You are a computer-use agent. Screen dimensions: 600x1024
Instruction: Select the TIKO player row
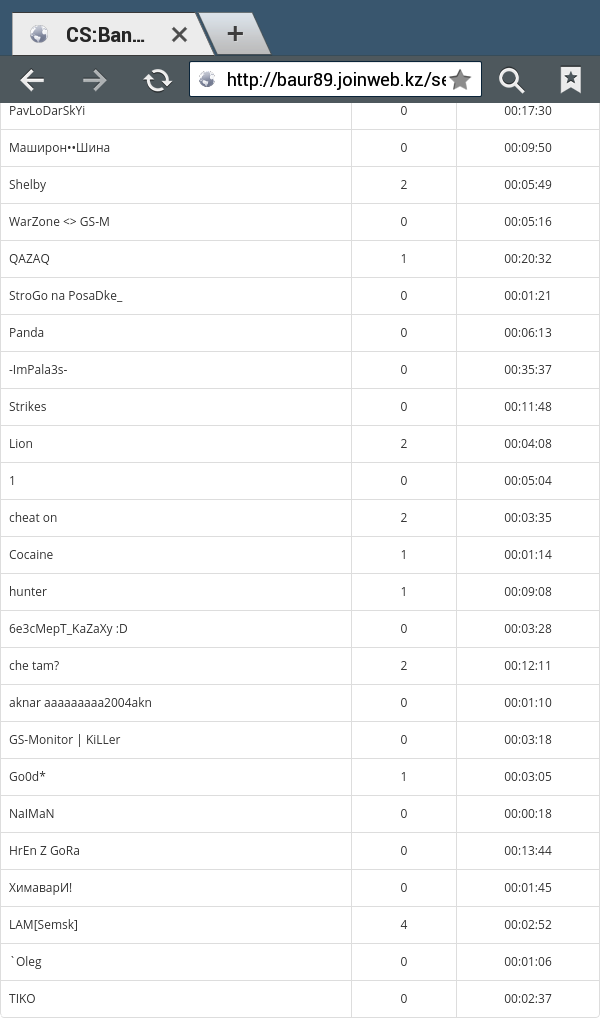click(300, 999)
